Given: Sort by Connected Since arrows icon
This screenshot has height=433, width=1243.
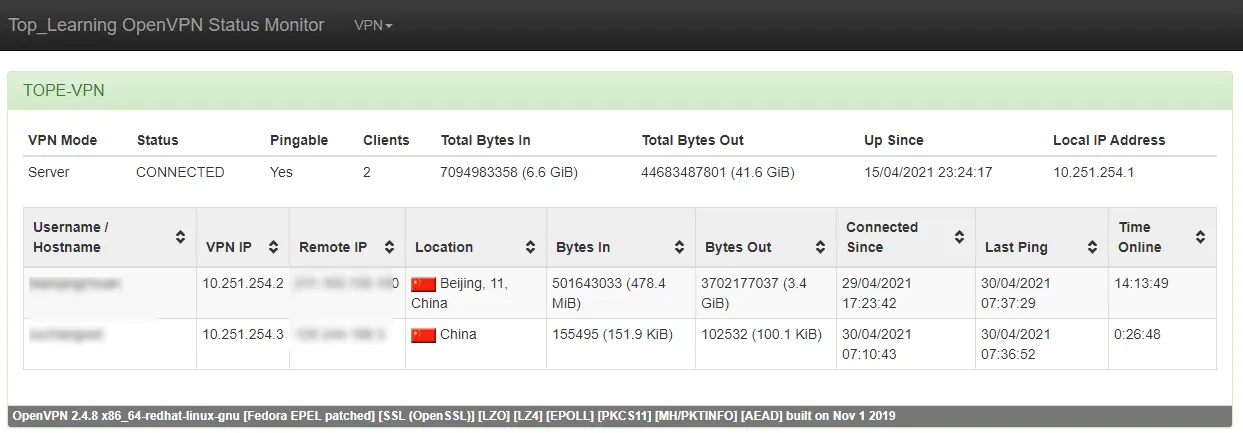Looking at the screenshot, I should pos(960,237).
